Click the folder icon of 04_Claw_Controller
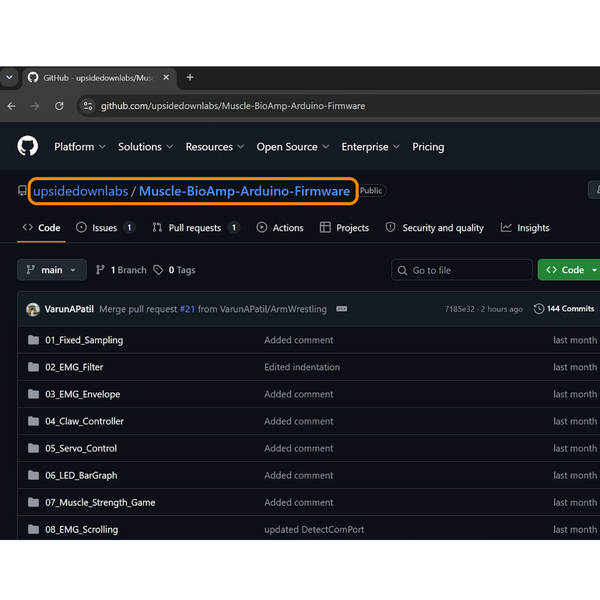The height and width of the screenshot is (600, 600). pos(33,421)
